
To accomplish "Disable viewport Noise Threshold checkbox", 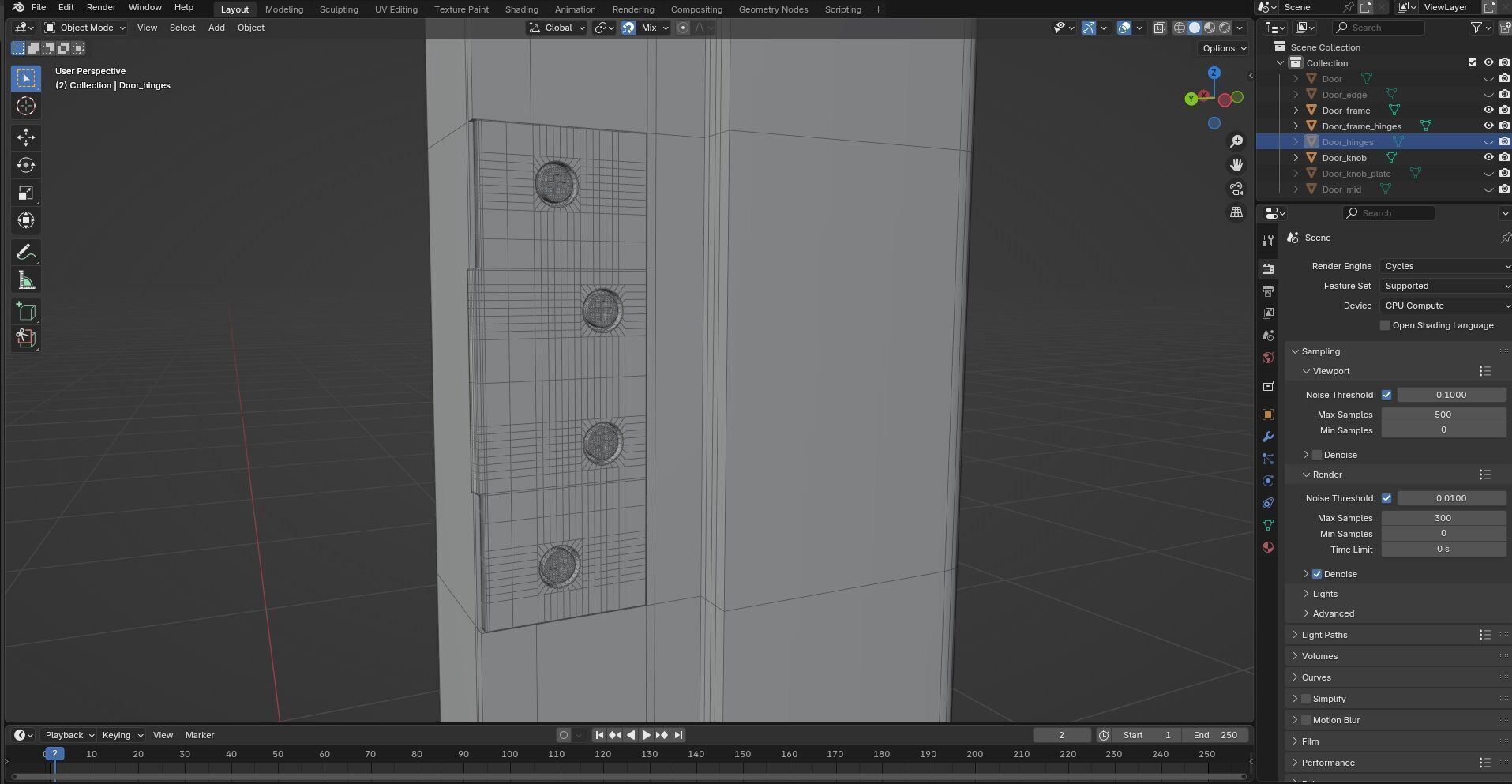I will [x=1386, y=395].
